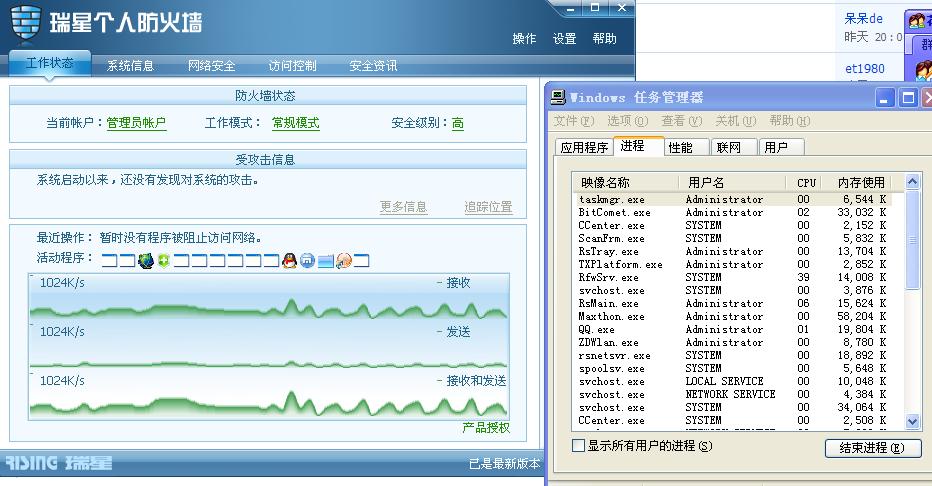Click the 发送 traffic graph
The width and height of the screenshot is (932, 486).
point(269,346)
